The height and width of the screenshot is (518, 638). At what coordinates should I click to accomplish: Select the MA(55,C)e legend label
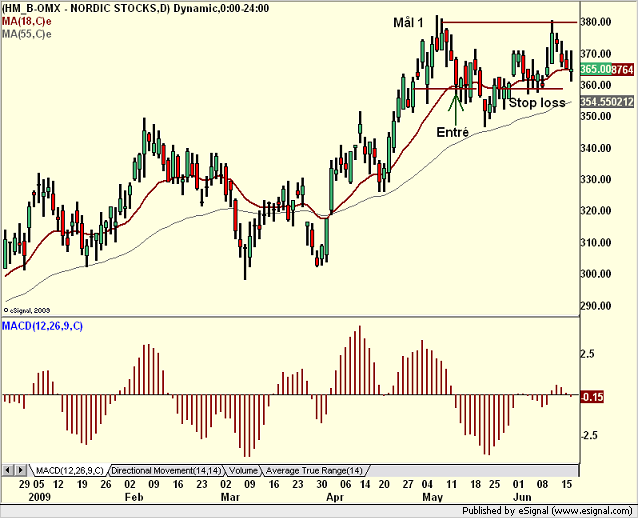[26, 34]
